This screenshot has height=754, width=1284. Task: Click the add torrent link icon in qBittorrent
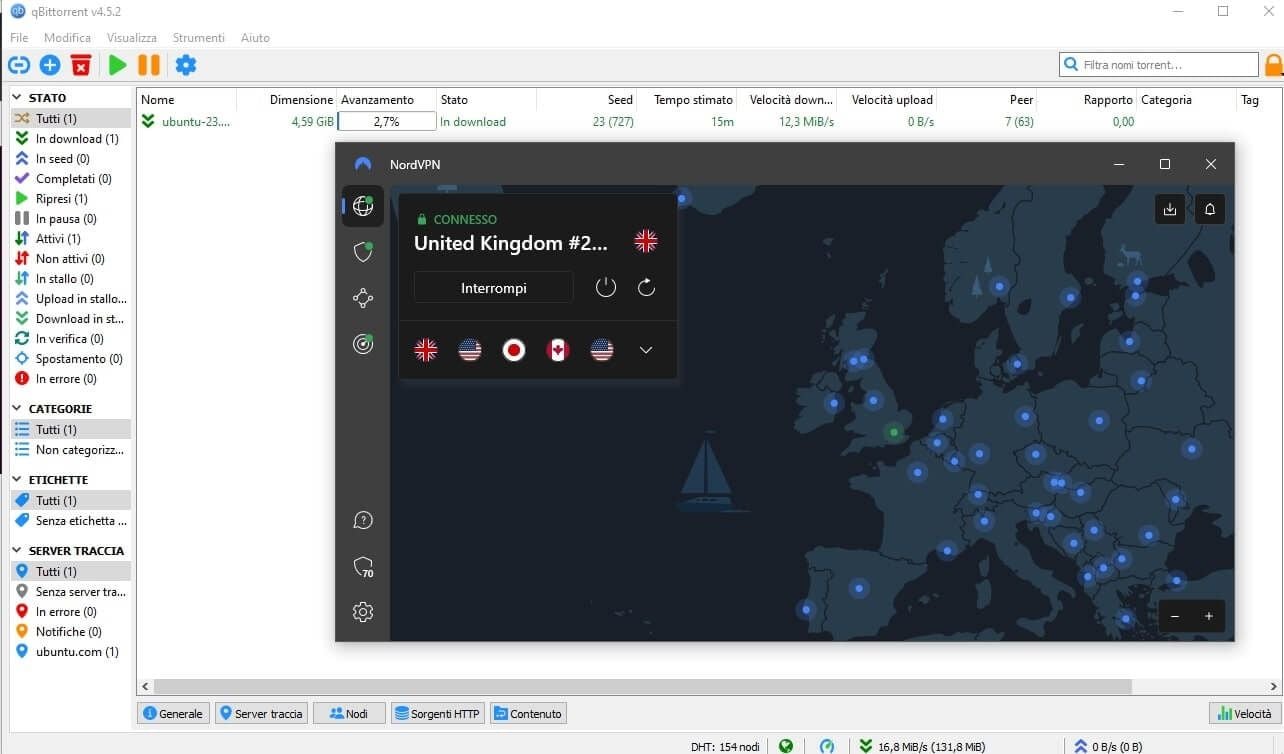tap(18, 65)
